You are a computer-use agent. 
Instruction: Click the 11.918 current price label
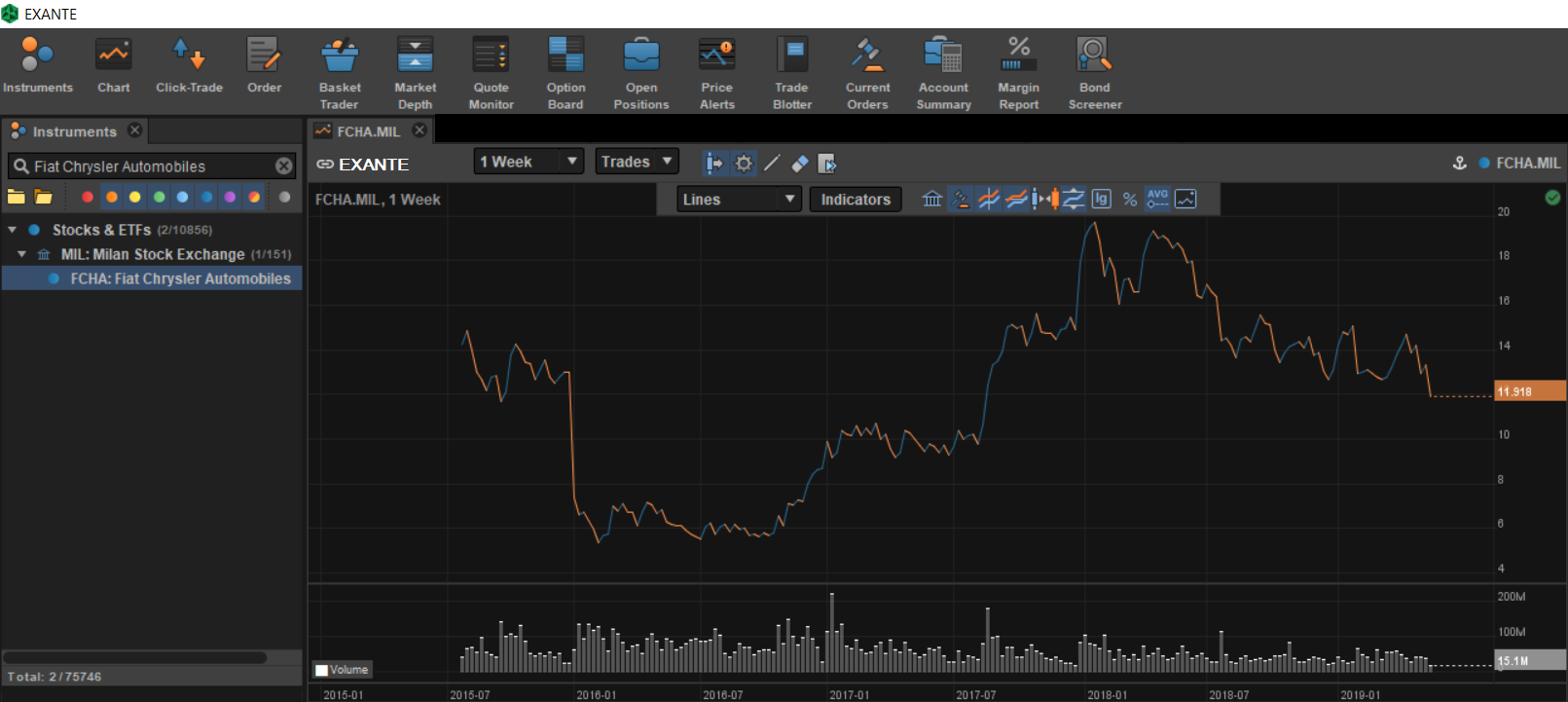1530,391
